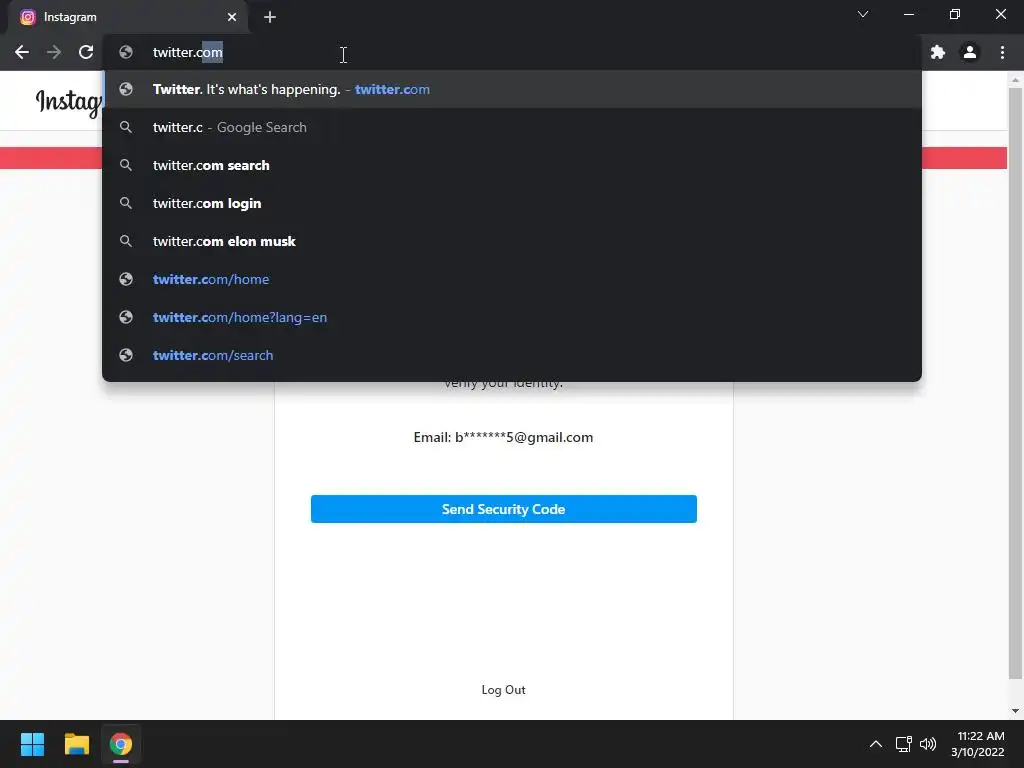
Task: Click the address bar containing twitter.com
Action: [511, 52]
